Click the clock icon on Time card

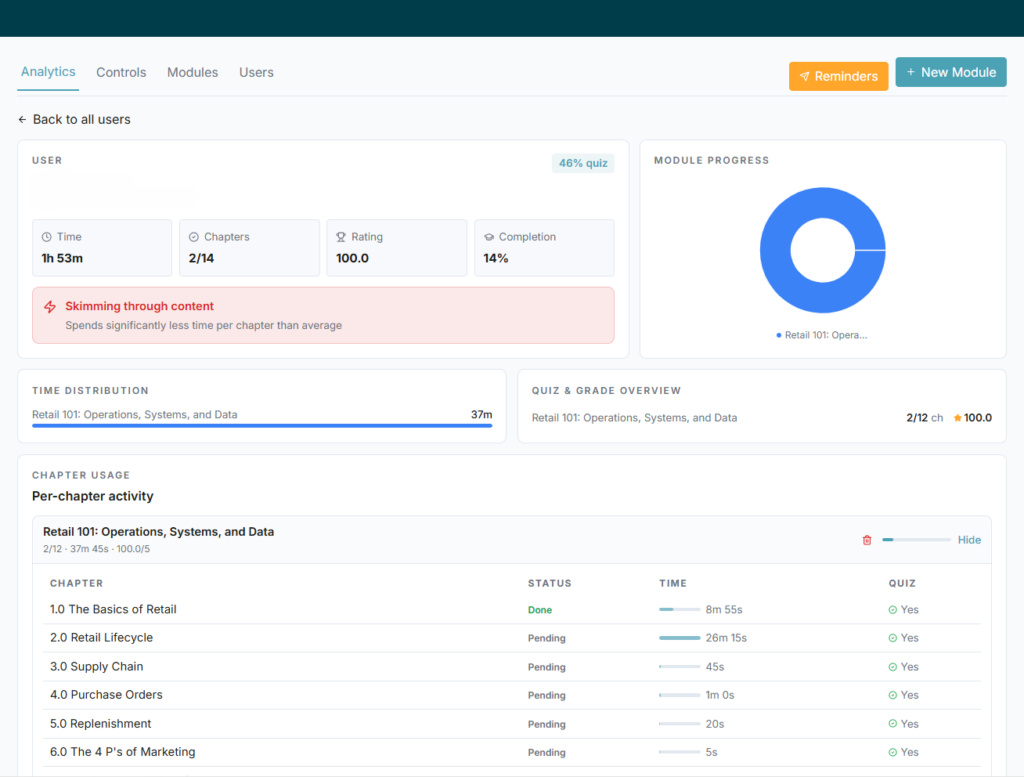click(x=47, y=237)
